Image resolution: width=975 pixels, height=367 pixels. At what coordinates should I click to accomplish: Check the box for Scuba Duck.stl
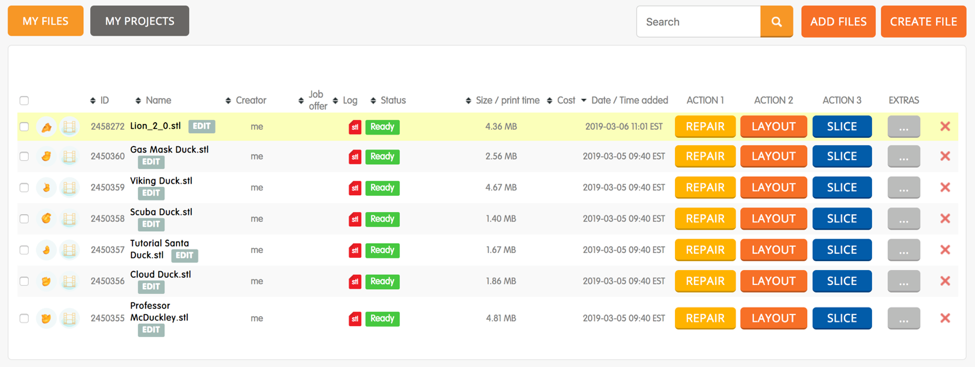tap(24, 219)
